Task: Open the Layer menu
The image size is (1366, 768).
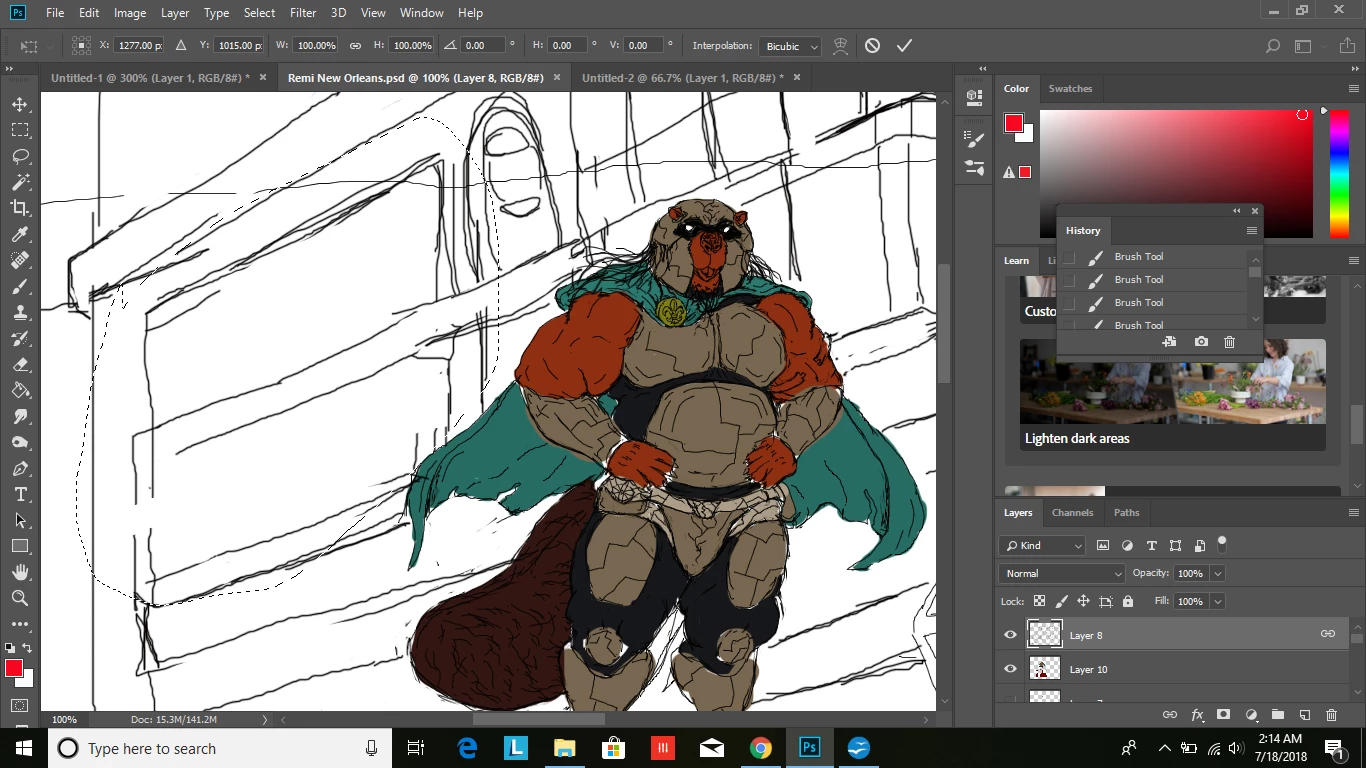Action: 175,13
